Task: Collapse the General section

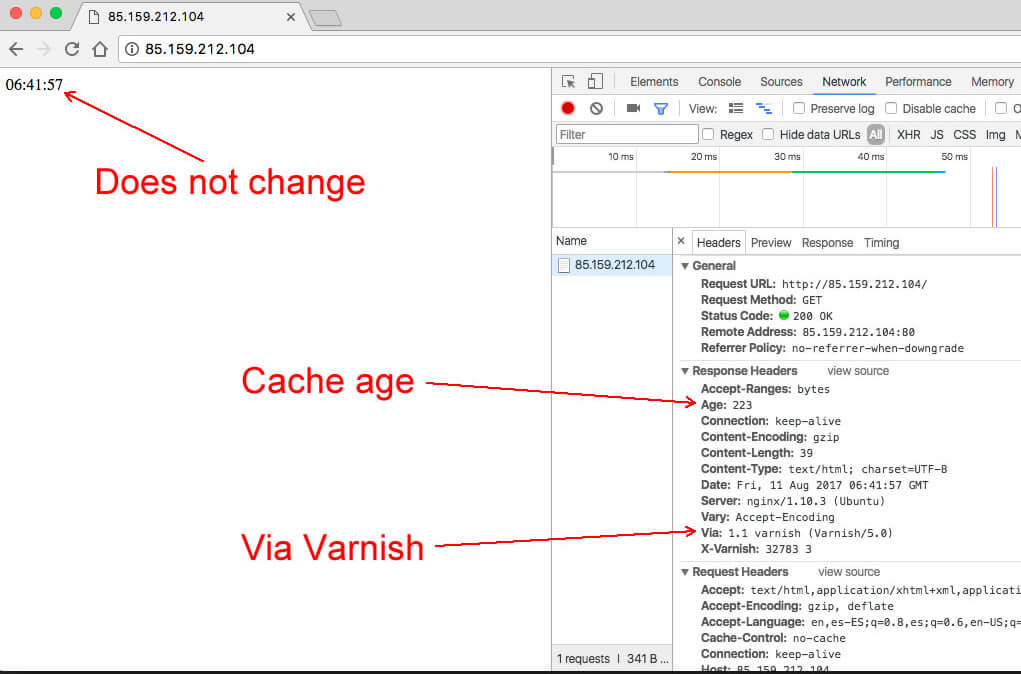Action: 685,266
